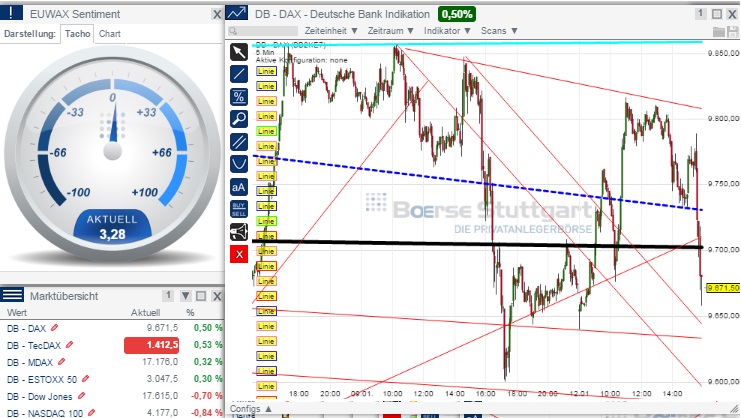Viewport: 741px width, 418px height.
Task: Select the parabola curve tool
Action: point(239,164)
